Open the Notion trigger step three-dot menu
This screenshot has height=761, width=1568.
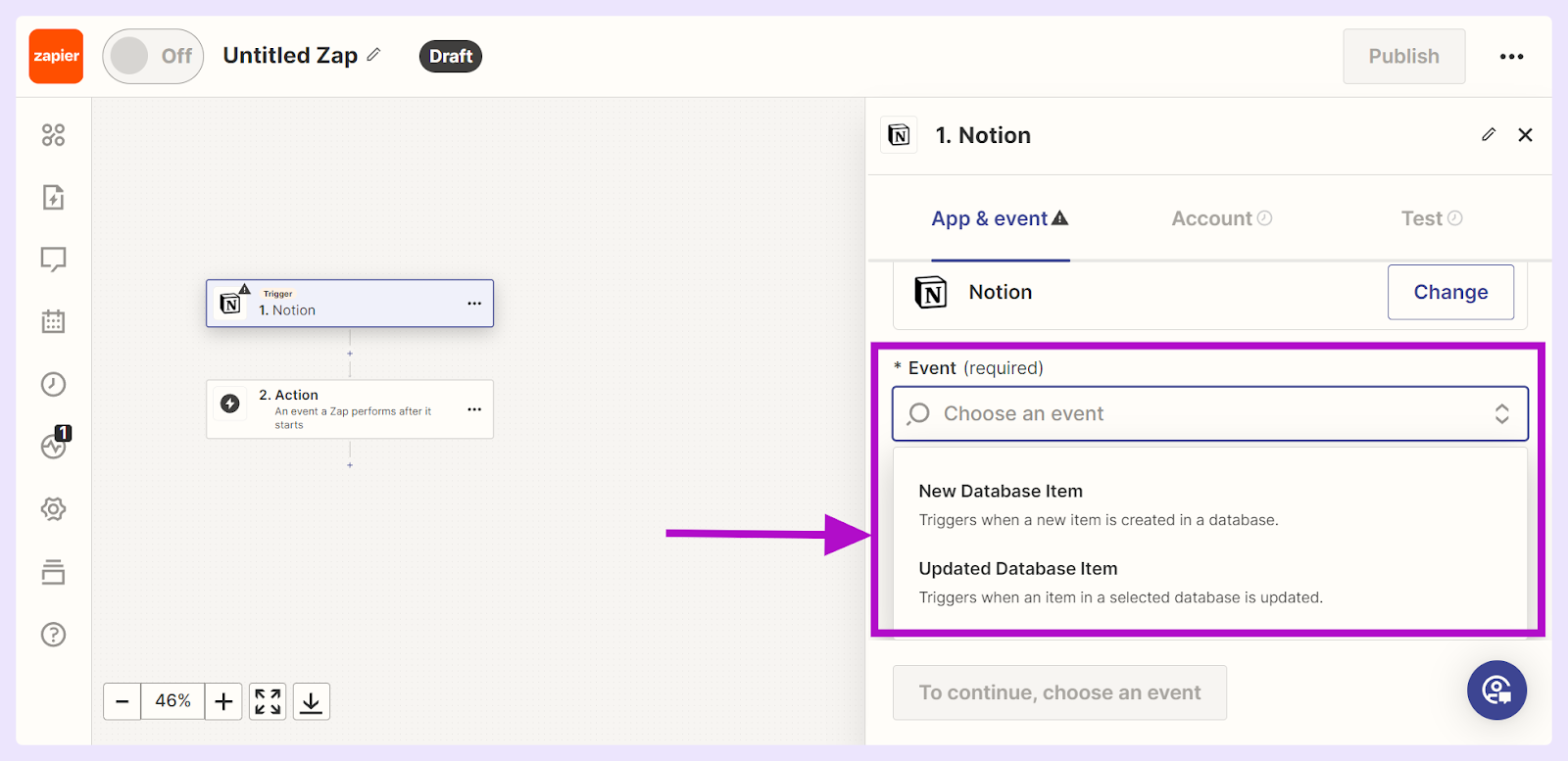474,304
